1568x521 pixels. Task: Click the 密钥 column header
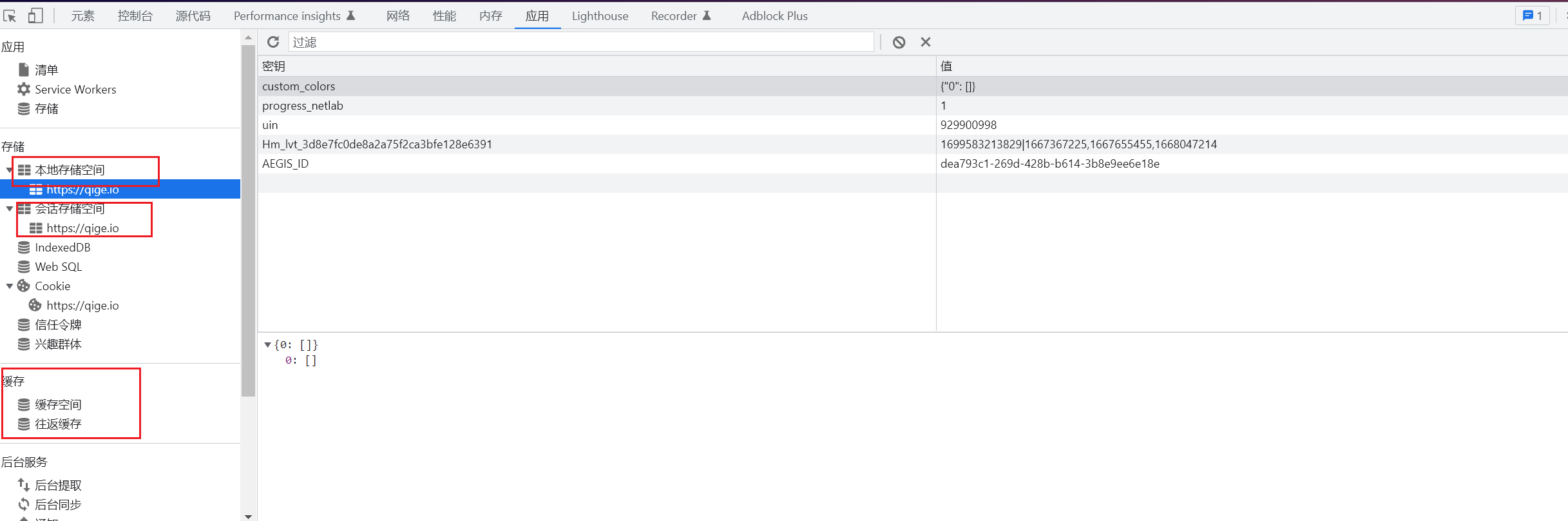click(597, 66)
